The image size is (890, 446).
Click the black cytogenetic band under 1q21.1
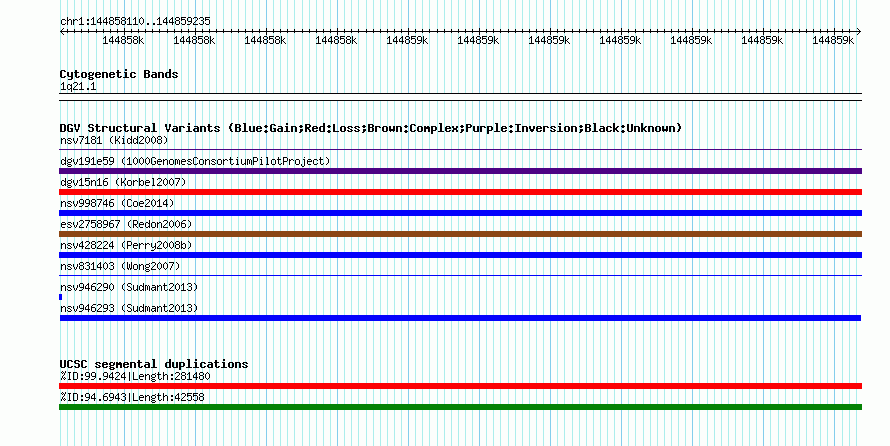tap(460, 97)
